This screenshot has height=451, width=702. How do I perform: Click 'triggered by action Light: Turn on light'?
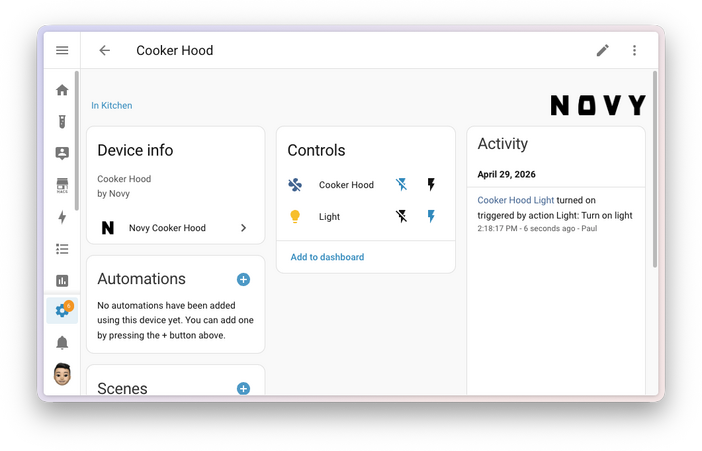[x=555, y=215]
